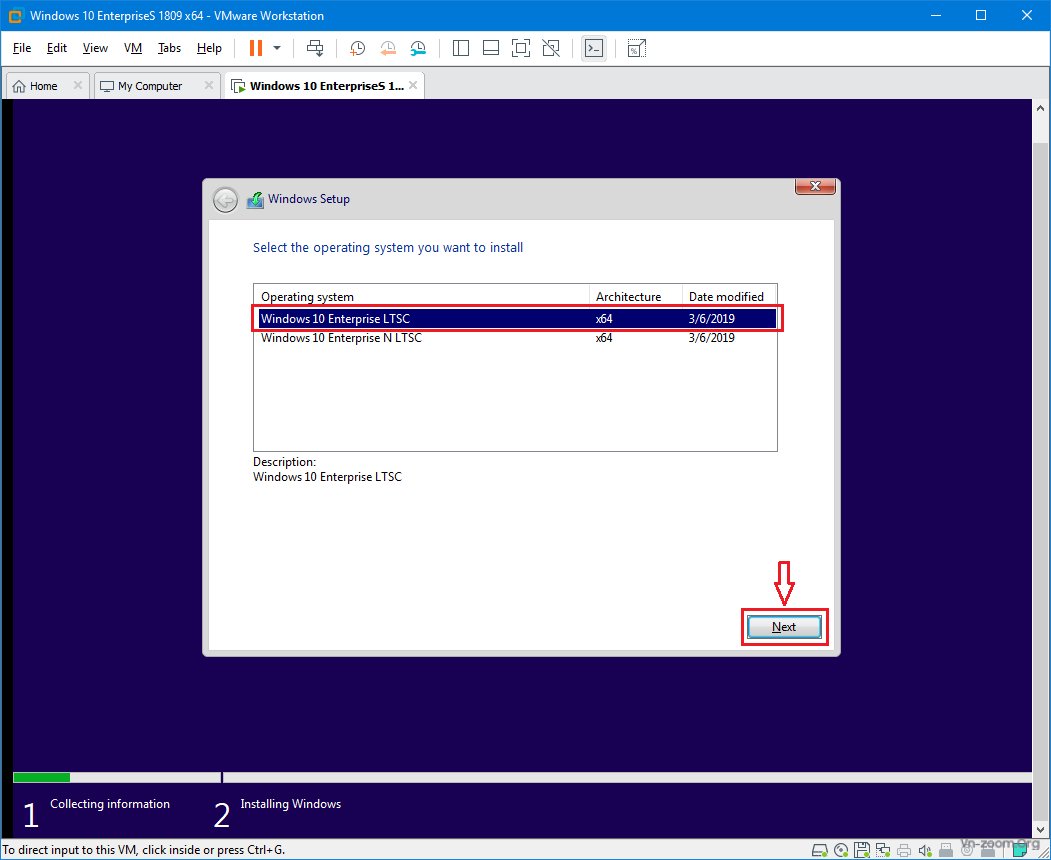Minimize the VMware Workstation window
Screen dimensions: 1051x860
coord(935,15)
